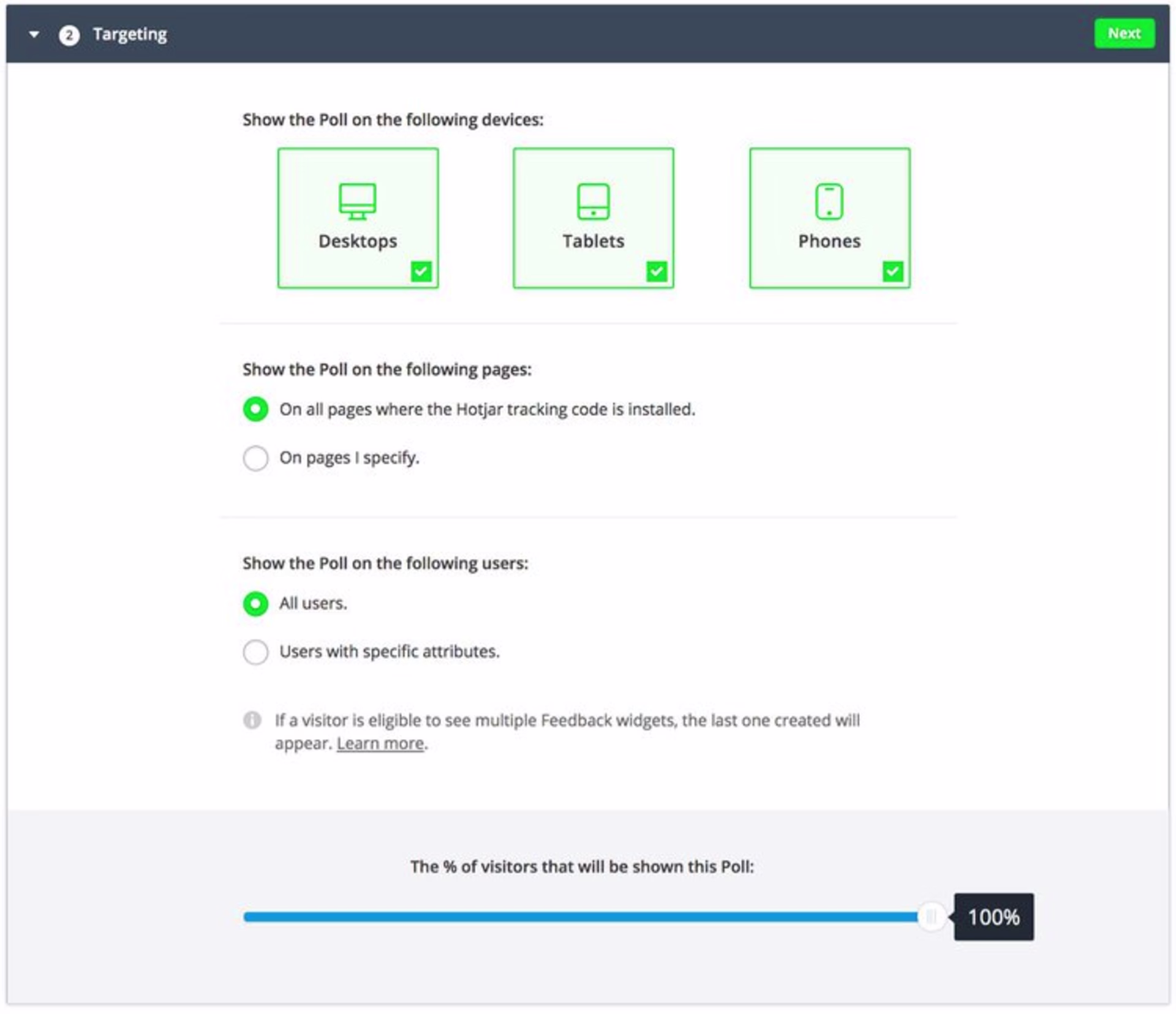Select the All users radio option
The width and height of the screenshot is (1176, 1014).
[255, 604]
